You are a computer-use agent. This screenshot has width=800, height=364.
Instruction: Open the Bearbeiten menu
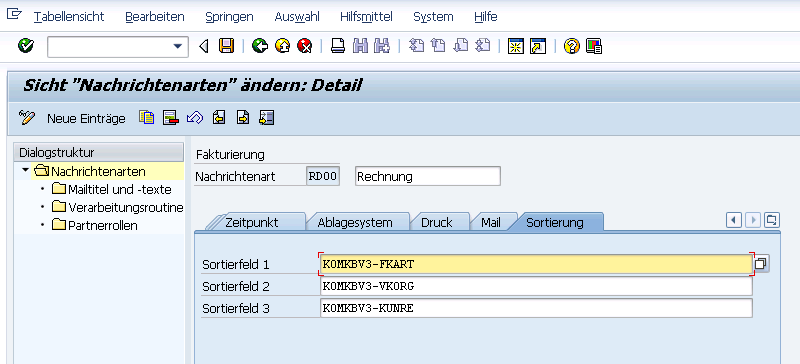click(155, 16)
